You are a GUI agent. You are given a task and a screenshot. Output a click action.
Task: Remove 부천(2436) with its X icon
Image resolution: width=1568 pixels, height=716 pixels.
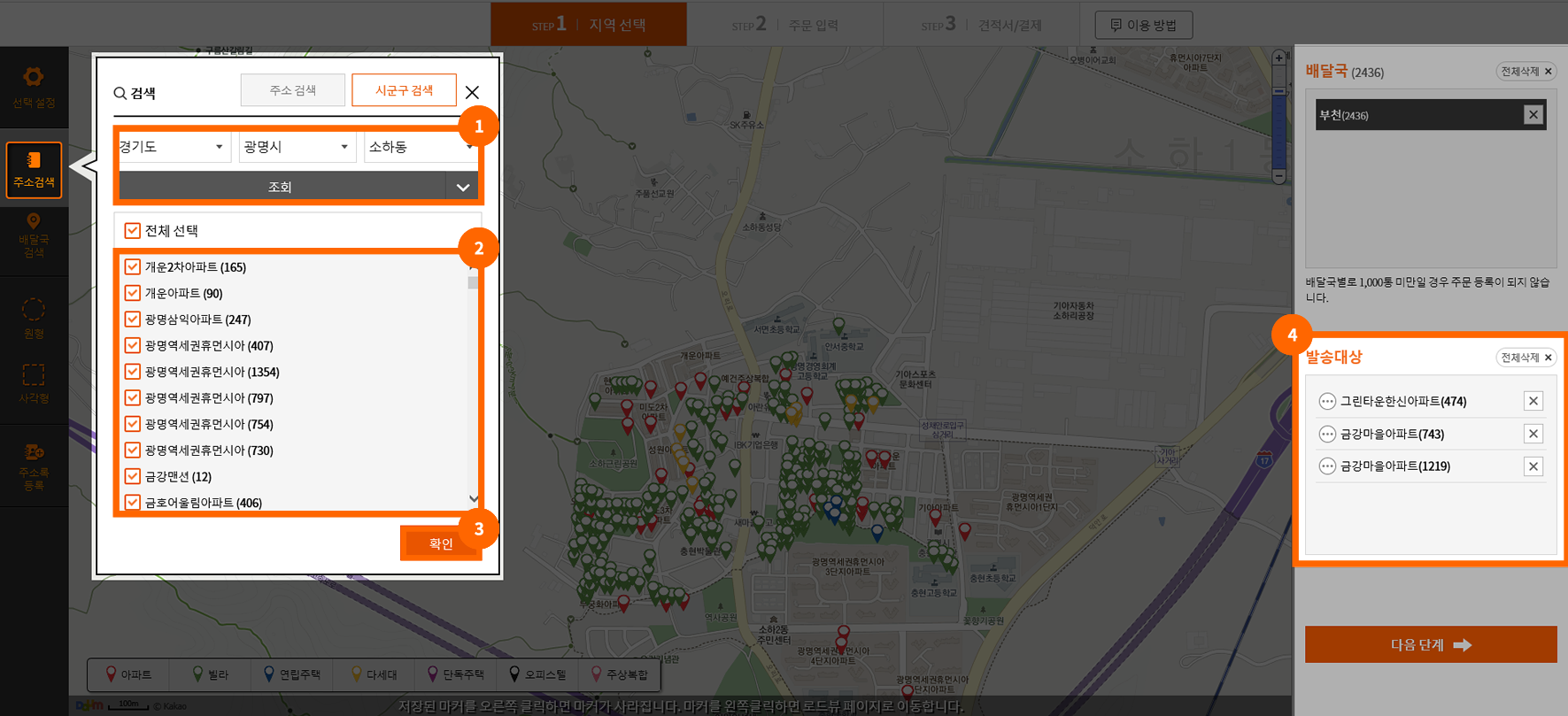pyautogui.click(x=1533, y=115)
